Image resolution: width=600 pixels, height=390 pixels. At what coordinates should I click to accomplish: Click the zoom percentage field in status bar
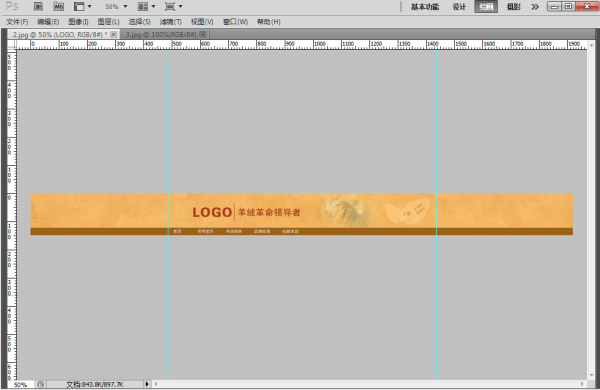coord(21,384)
